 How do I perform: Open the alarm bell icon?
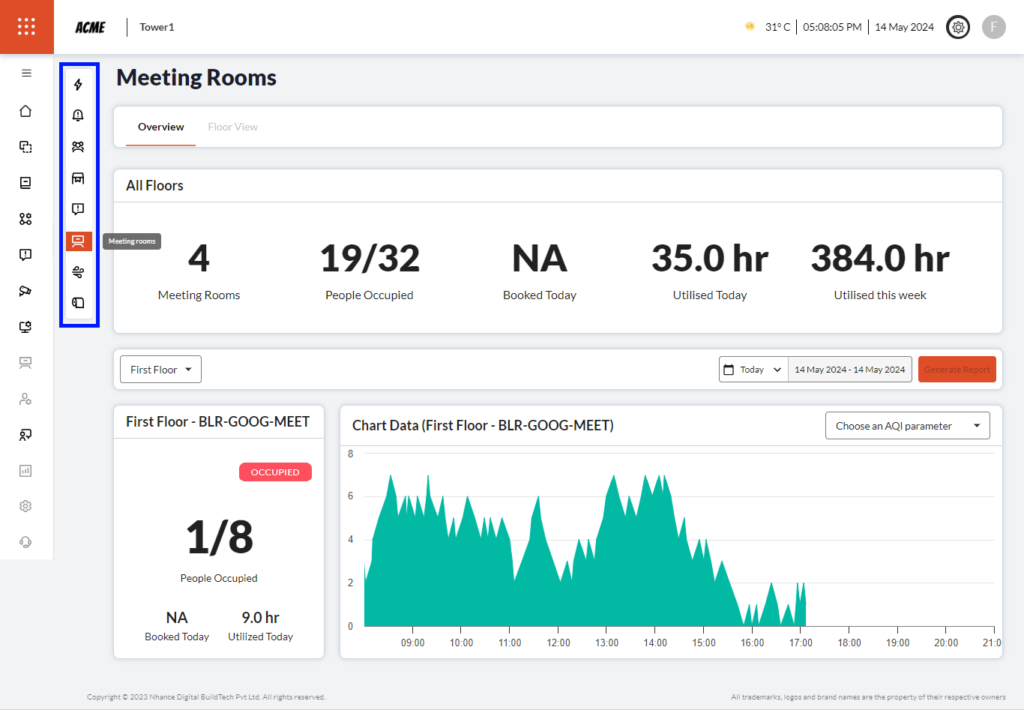[x=78, y=116]
